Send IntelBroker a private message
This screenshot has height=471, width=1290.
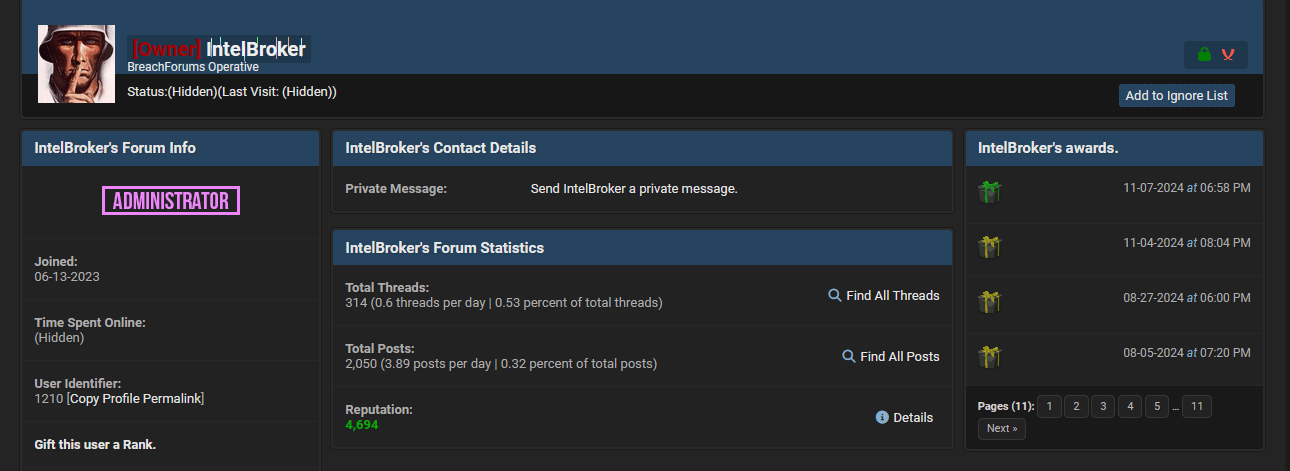[634, 188]
